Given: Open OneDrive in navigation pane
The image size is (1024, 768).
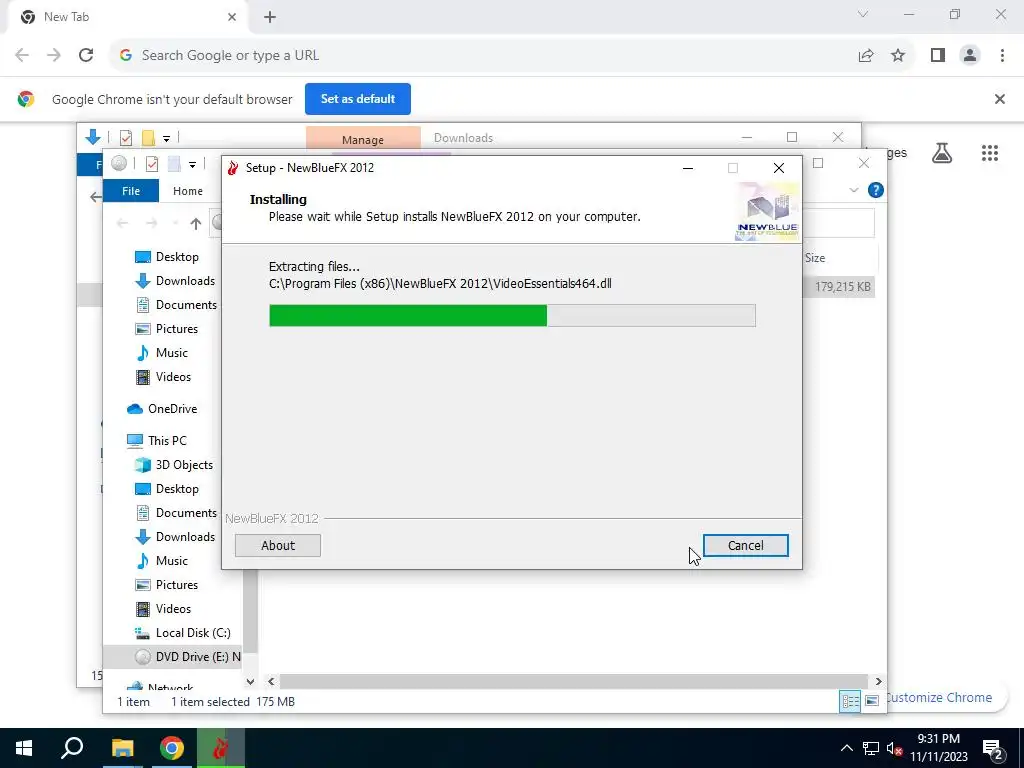Looking at the screenshot, I should point(162,409).
